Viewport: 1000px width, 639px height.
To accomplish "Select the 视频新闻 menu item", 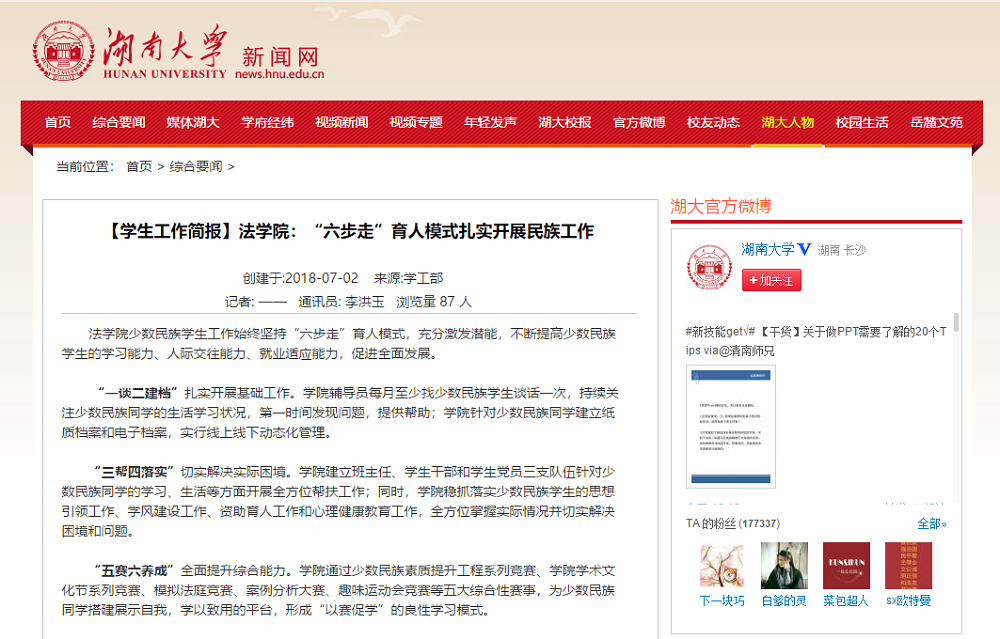I will pos(341,122).
